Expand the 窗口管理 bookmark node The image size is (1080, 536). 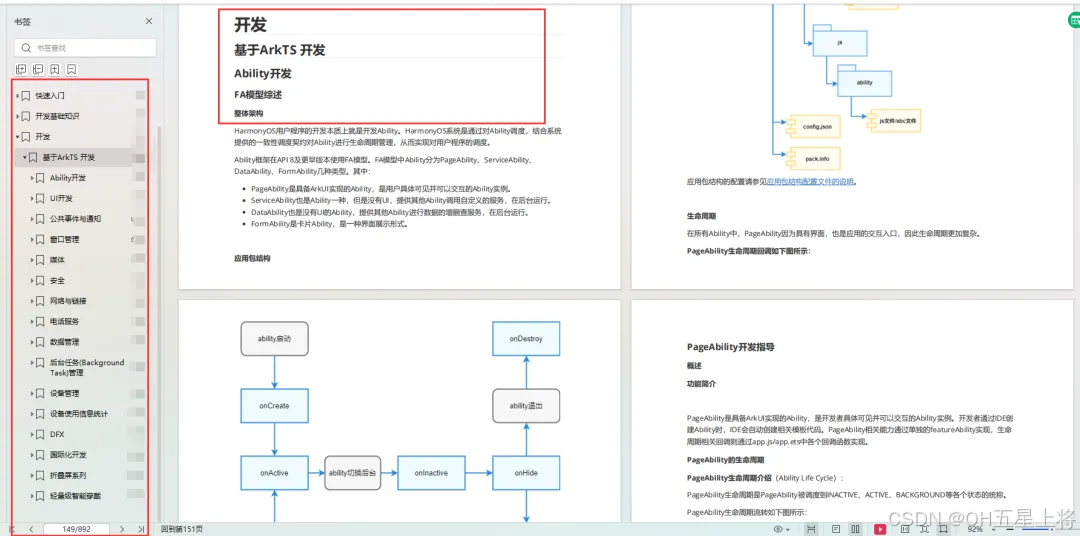[32, 240]
